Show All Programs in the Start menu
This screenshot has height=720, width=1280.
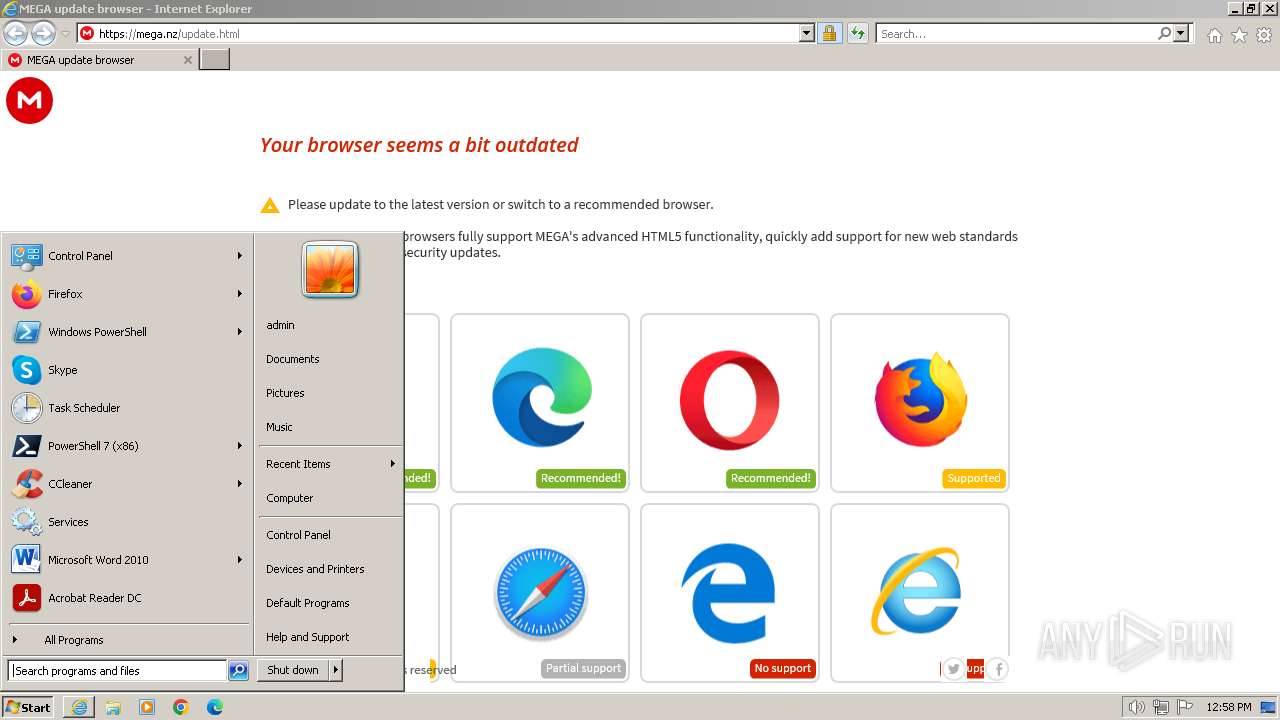click(x=127, y=640)
